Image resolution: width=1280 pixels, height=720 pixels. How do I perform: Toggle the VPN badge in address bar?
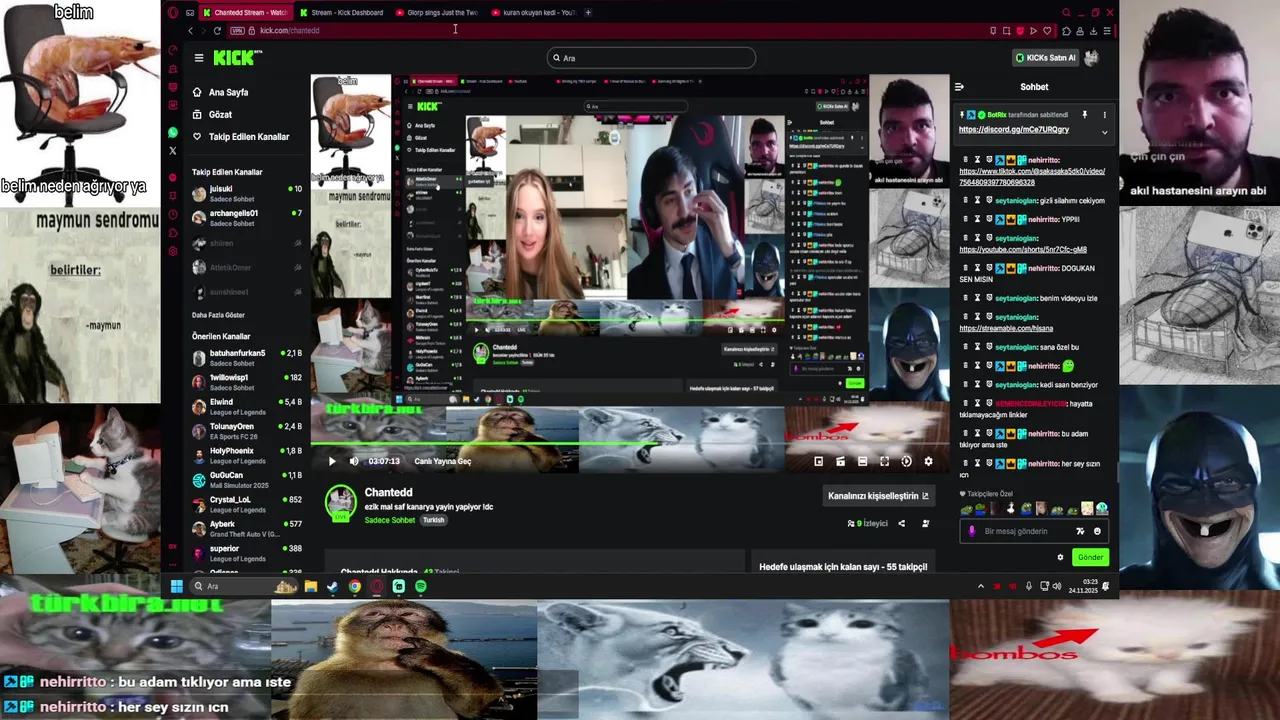point(237,30)
